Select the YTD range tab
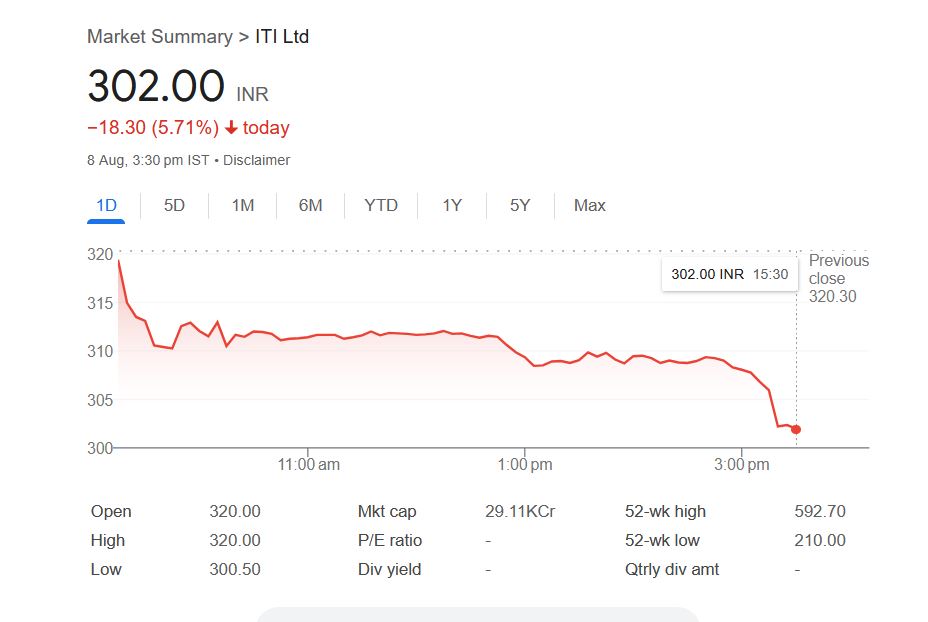Screen dimensions: 928x622 coord(381,206)
